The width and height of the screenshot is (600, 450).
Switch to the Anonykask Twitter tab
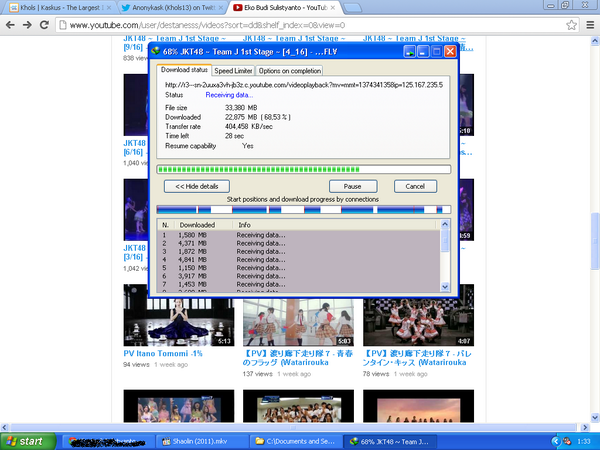click(x=170, y=8)
